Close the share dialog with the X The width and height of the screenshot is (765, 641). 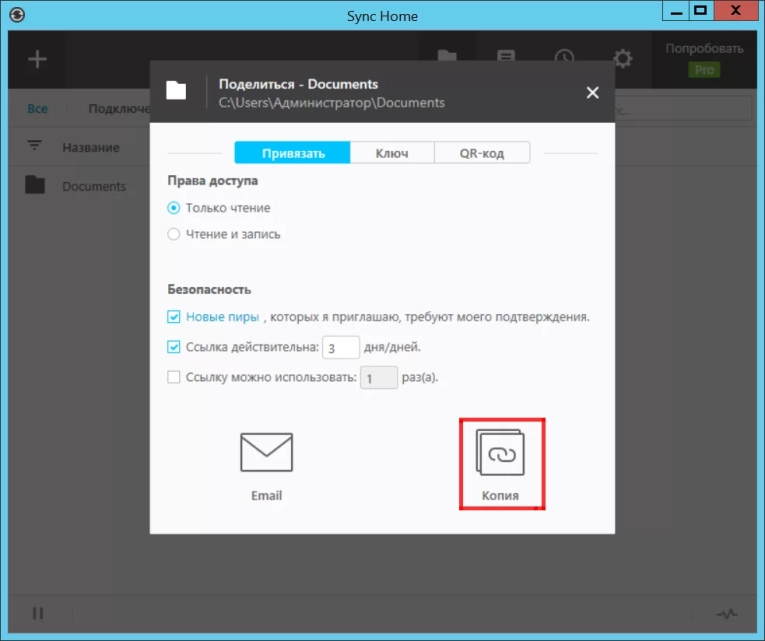[592, 92]
